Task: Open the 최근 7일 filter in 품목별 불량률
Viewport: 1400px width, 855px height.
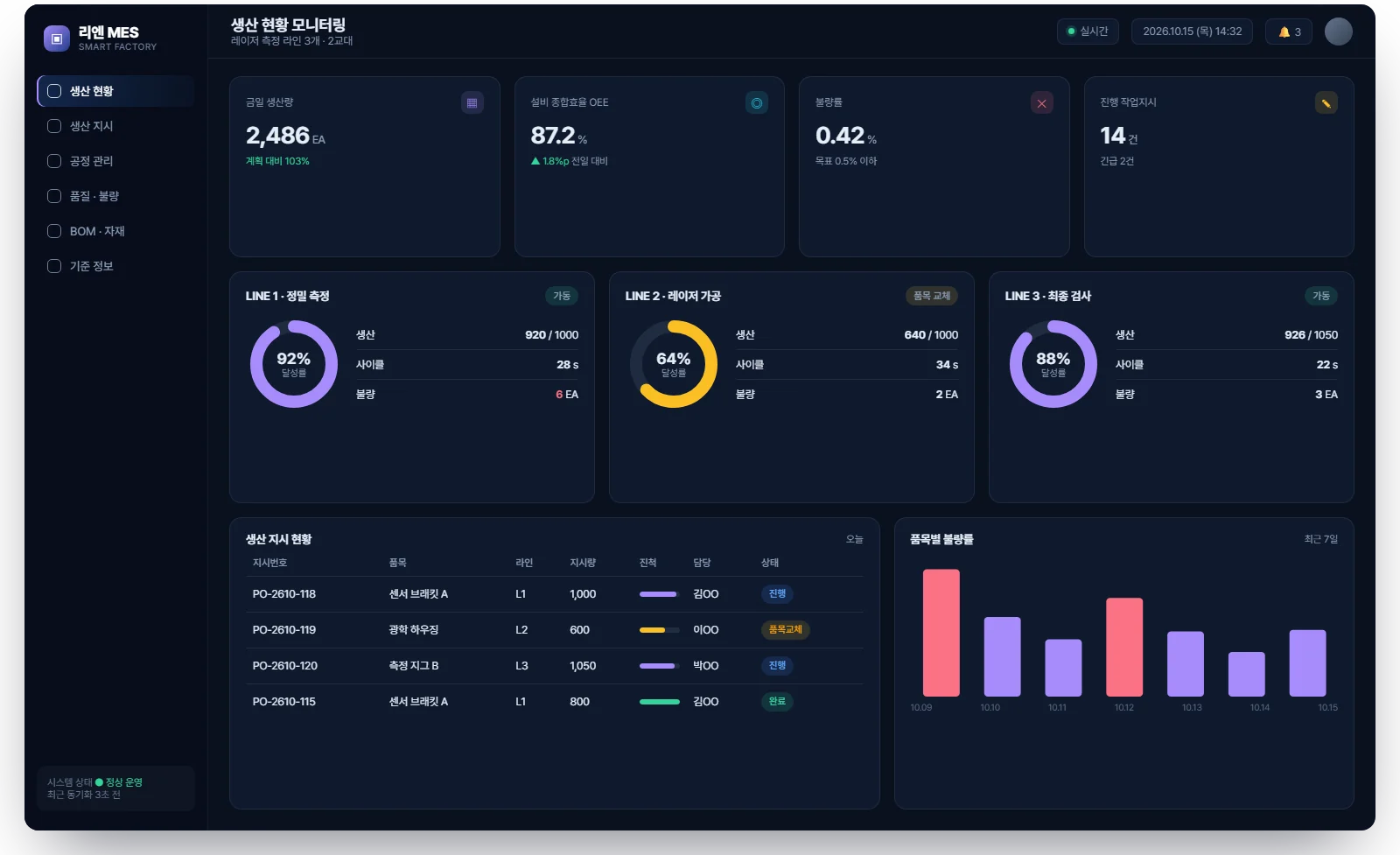Action: [x=1321, y=539]
